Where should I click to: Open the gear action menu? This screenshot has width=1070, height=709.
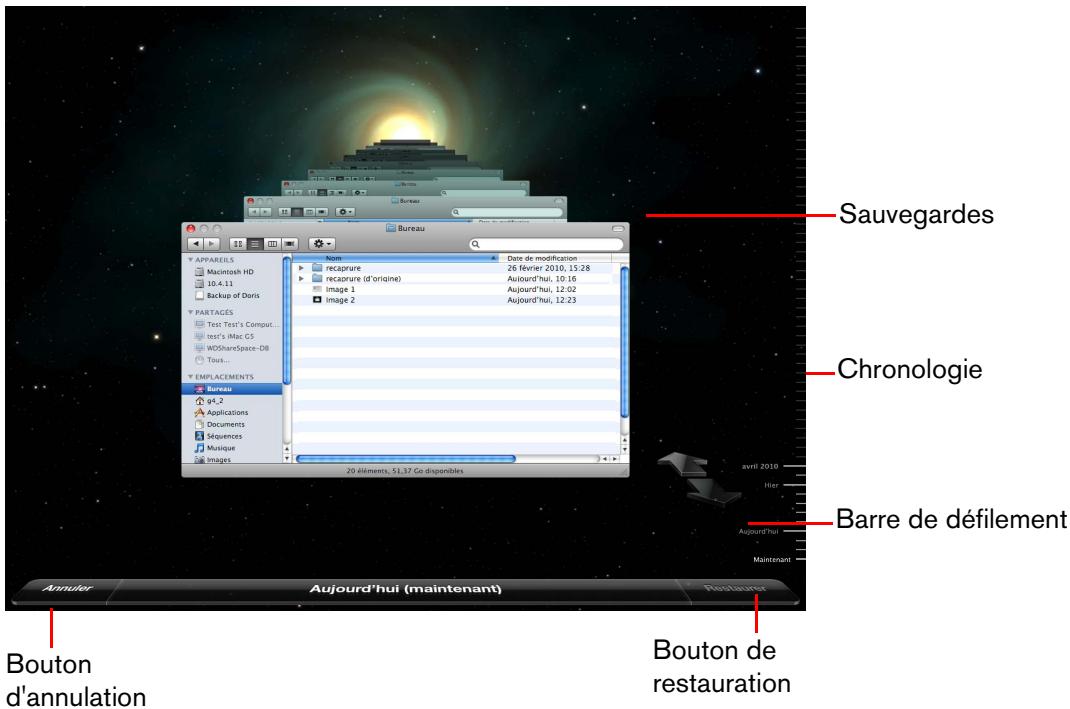tap(322, 244)
